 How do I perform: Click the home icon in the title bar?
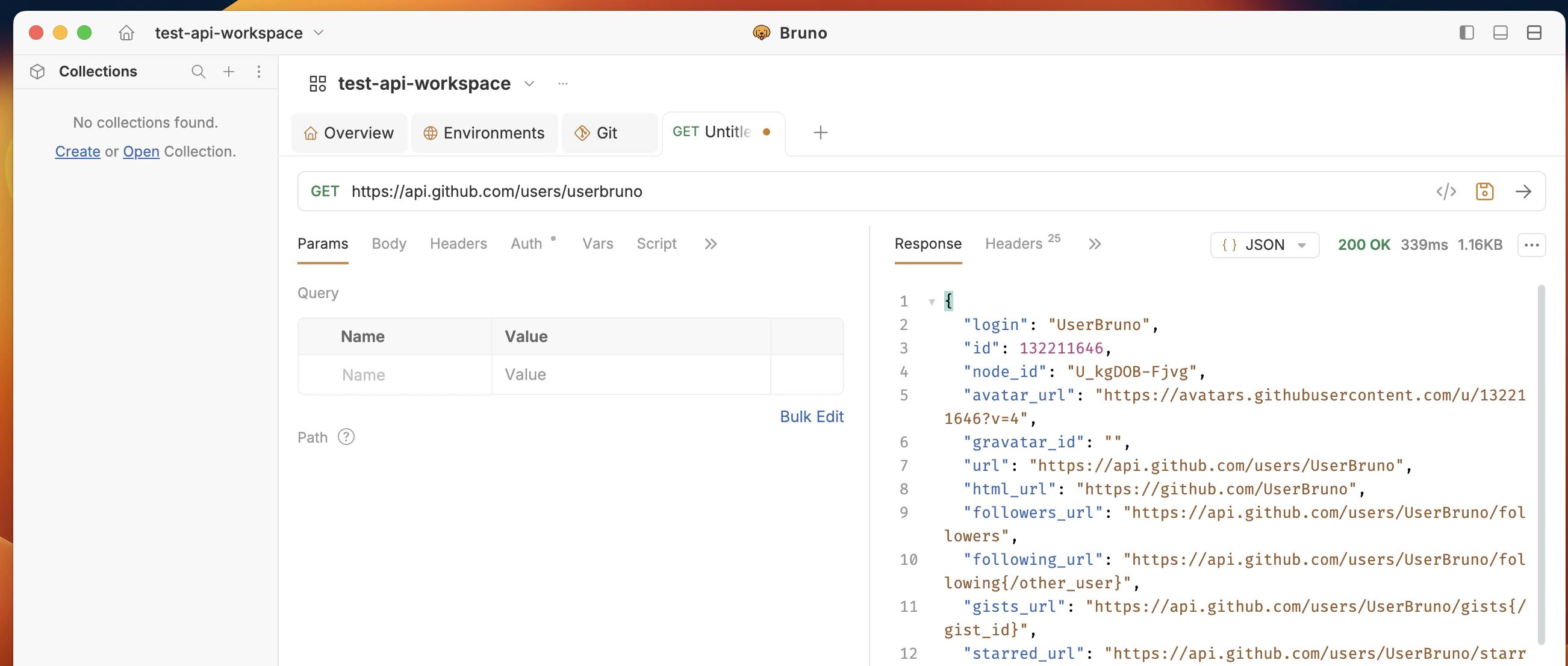click(126, 33)
